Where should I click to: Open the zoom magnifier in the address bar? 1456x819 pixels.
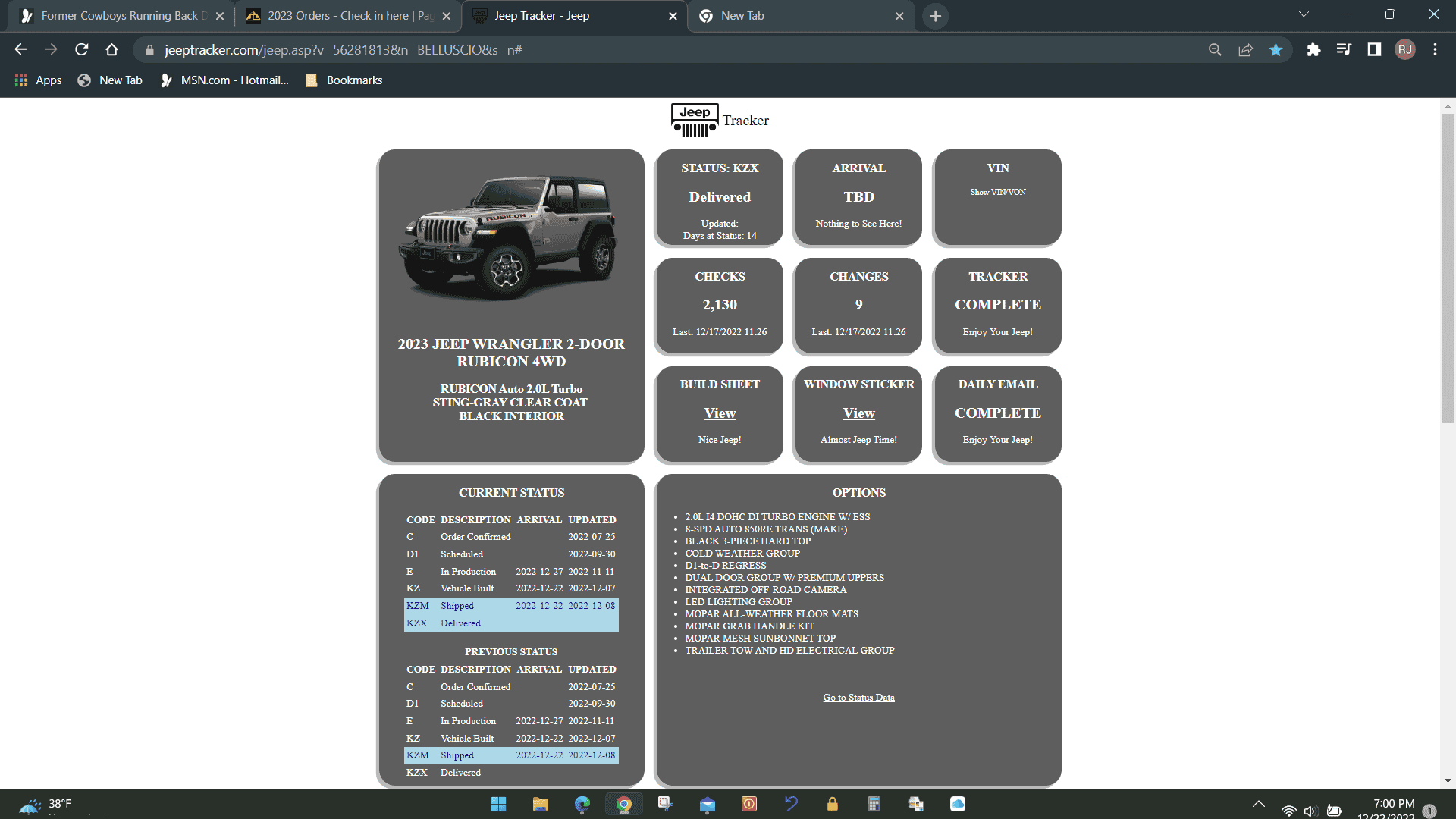click(x=1215, y=50)
